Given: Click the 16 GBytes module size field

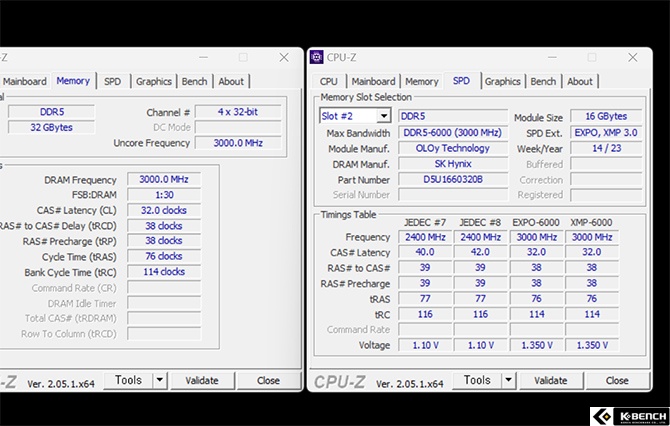Looking at the screenshot, I should (606, 116).
